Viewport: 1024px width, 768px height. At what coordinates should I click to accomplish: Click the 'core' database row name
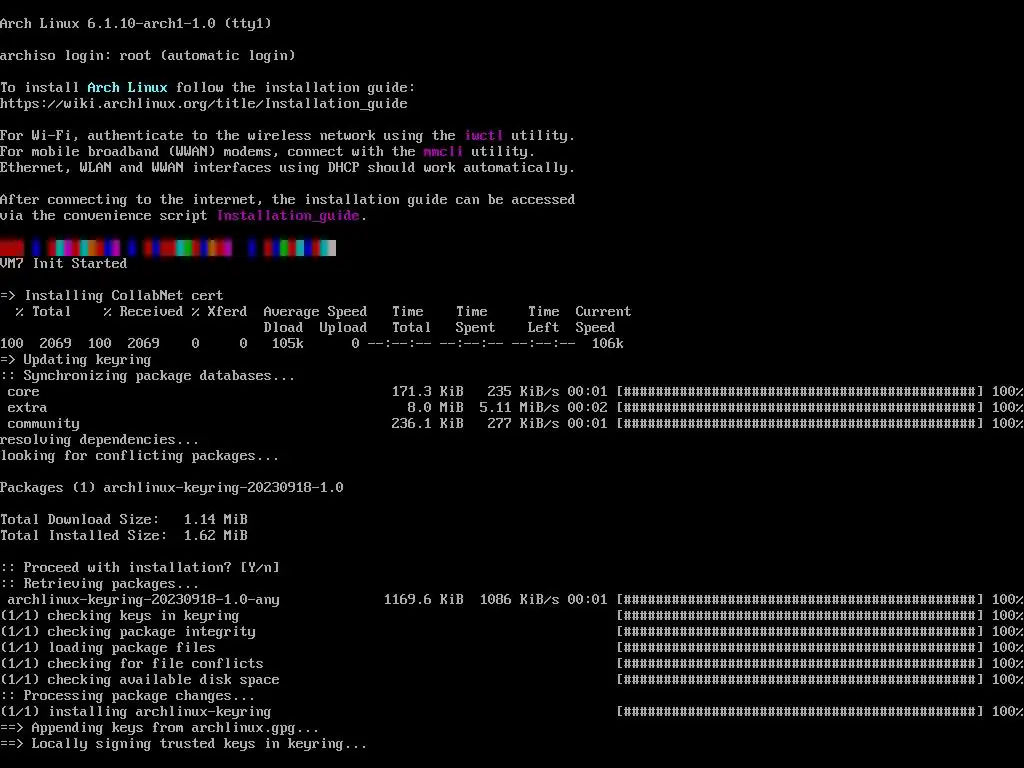click(x=24, y=392)
